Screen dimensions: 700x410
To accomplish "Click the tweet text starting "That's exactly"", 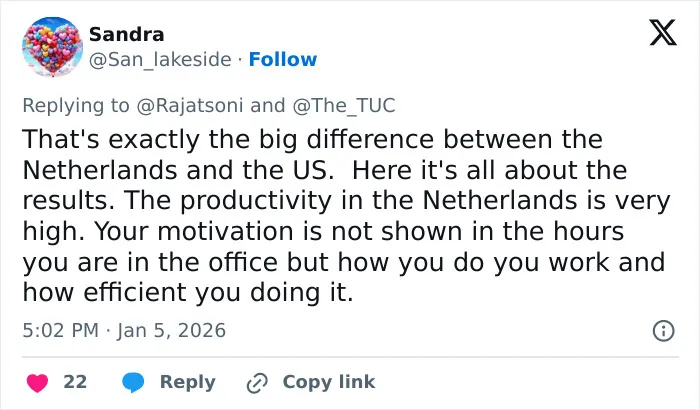I will (x=346, y=216).
